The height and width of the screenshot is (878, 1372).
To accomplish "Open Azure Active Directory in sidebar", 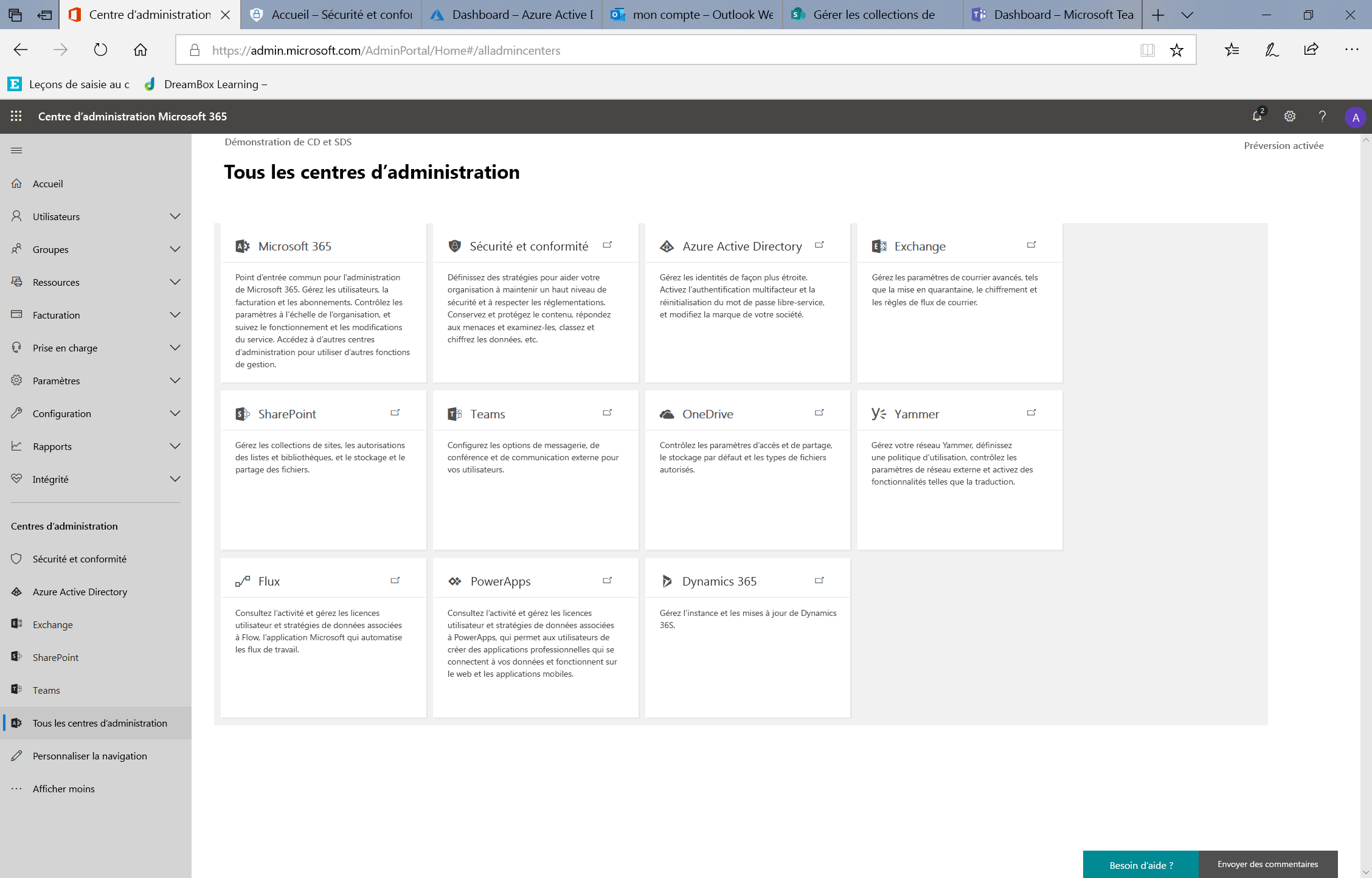I will (96, 592).
